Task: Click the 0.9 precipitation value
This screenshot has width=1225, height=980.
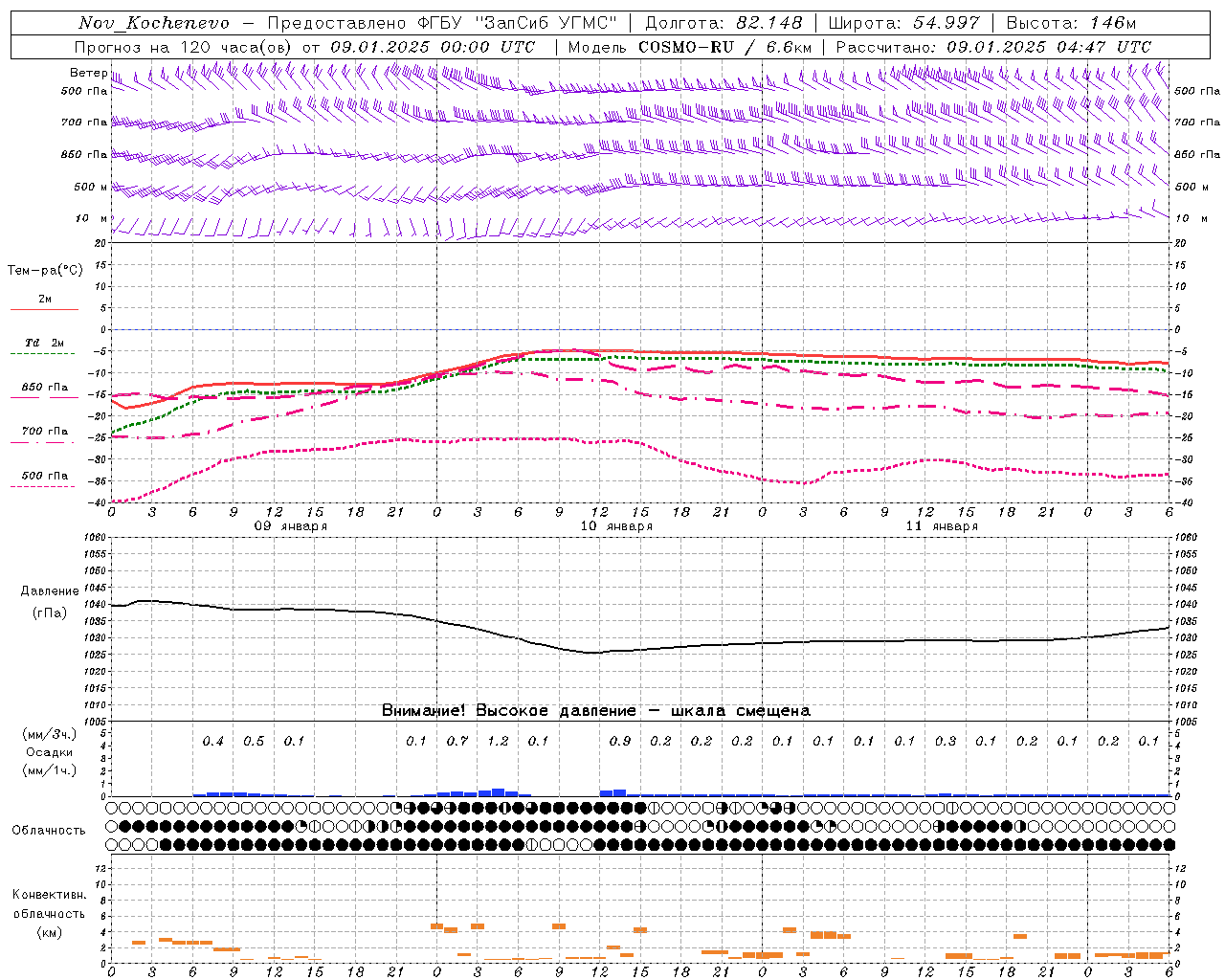Action: tap(620, 742)
